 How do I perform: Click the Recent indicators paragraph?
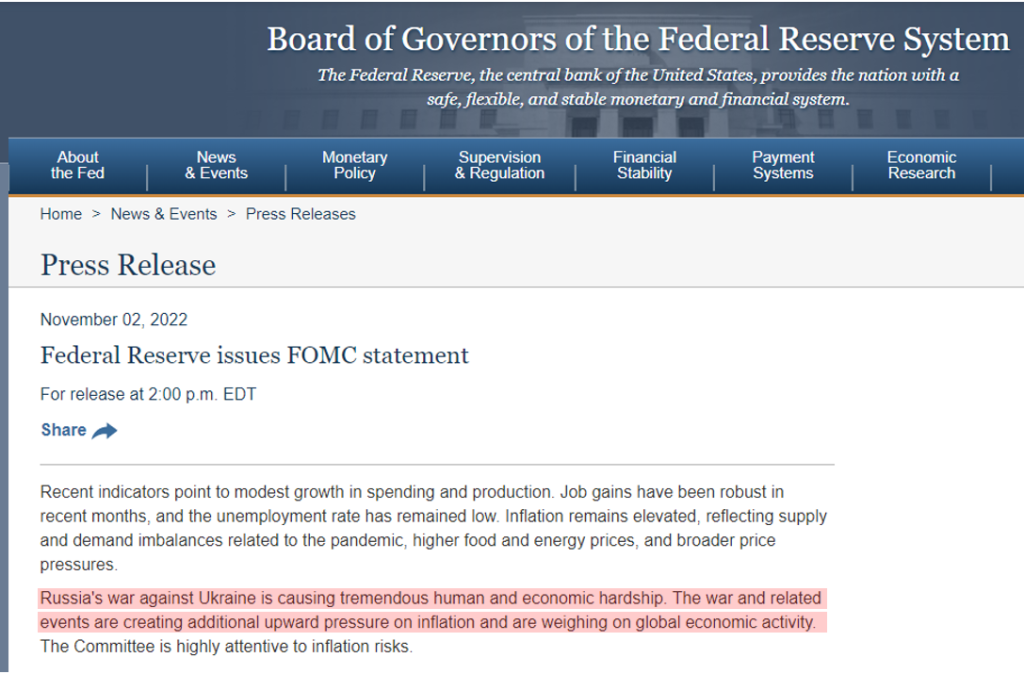tap(434, 528)
